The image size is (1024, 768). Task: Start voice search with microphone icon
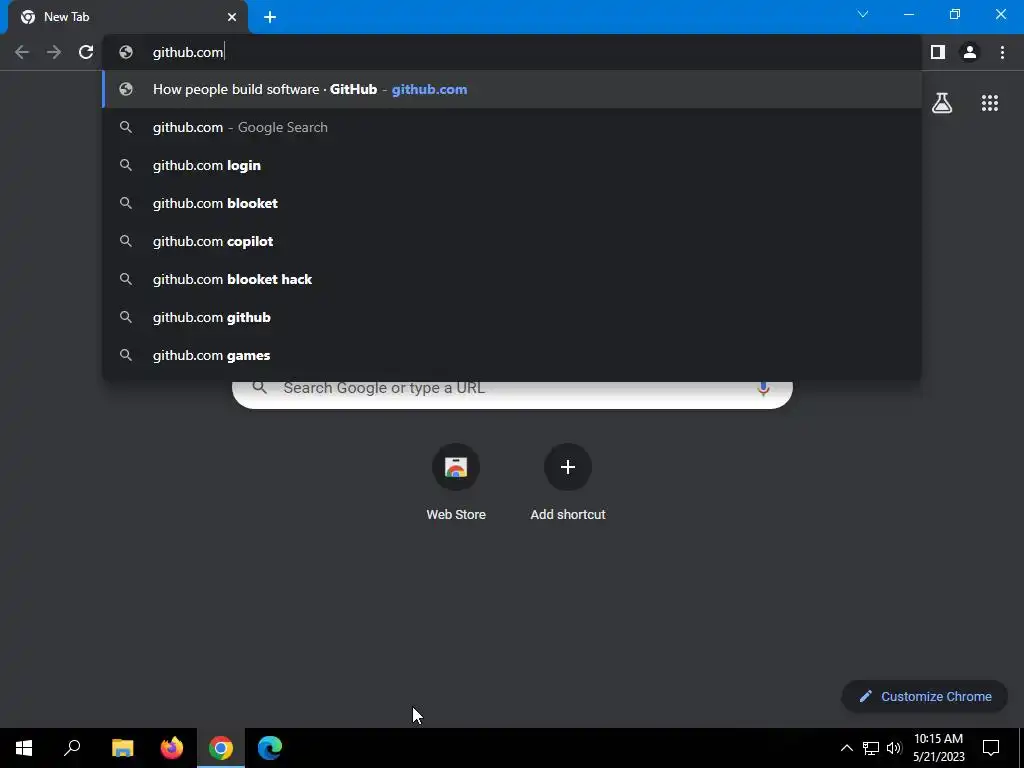(763, 389)
